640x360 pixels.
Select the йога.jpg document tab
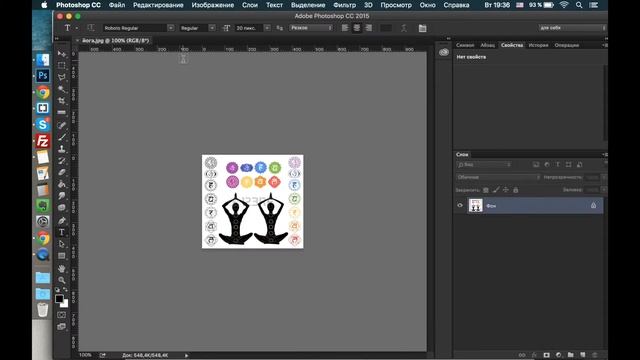pos(115,41)
